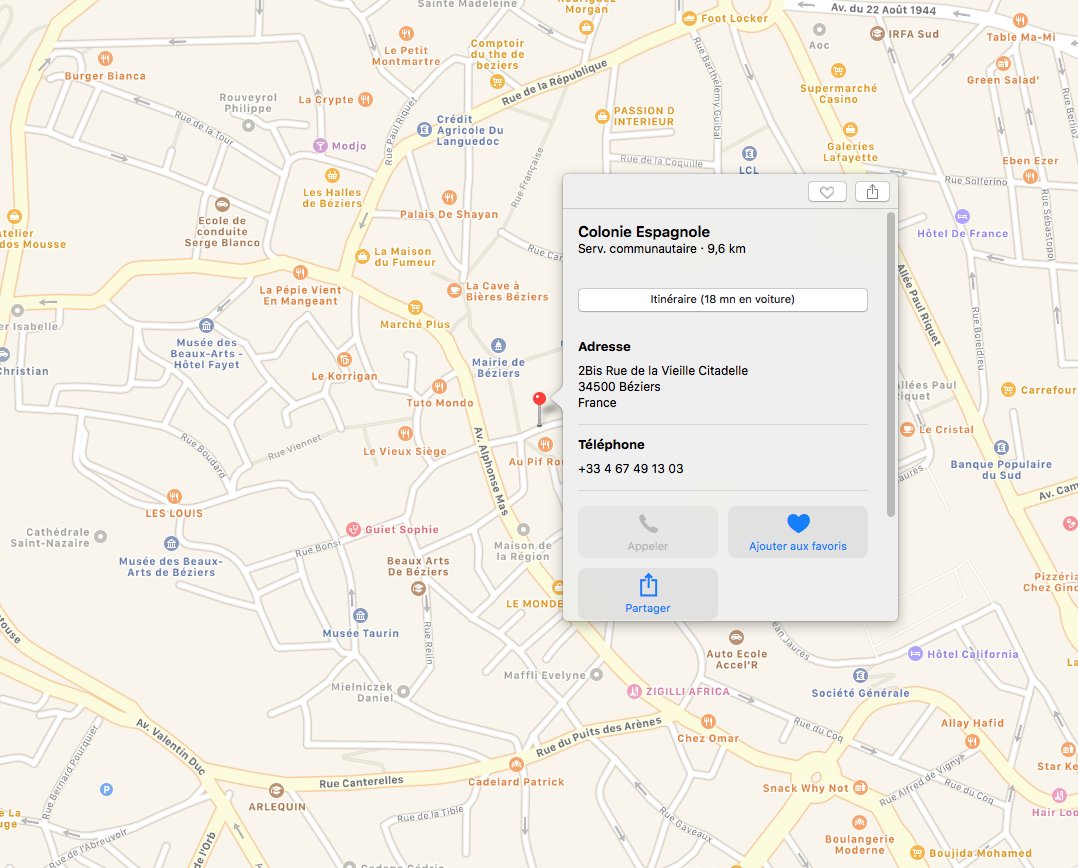
Task: Click the Beaux Arts De Béziers icon
Action: pos(418,588)
